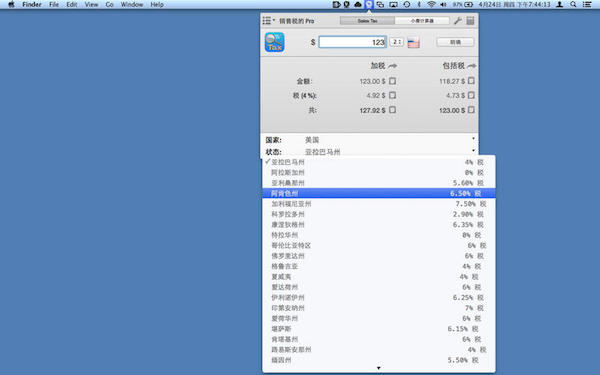Choose 路易斯安那州 from the state list
600x375 pixels.
tap(379, 349)
